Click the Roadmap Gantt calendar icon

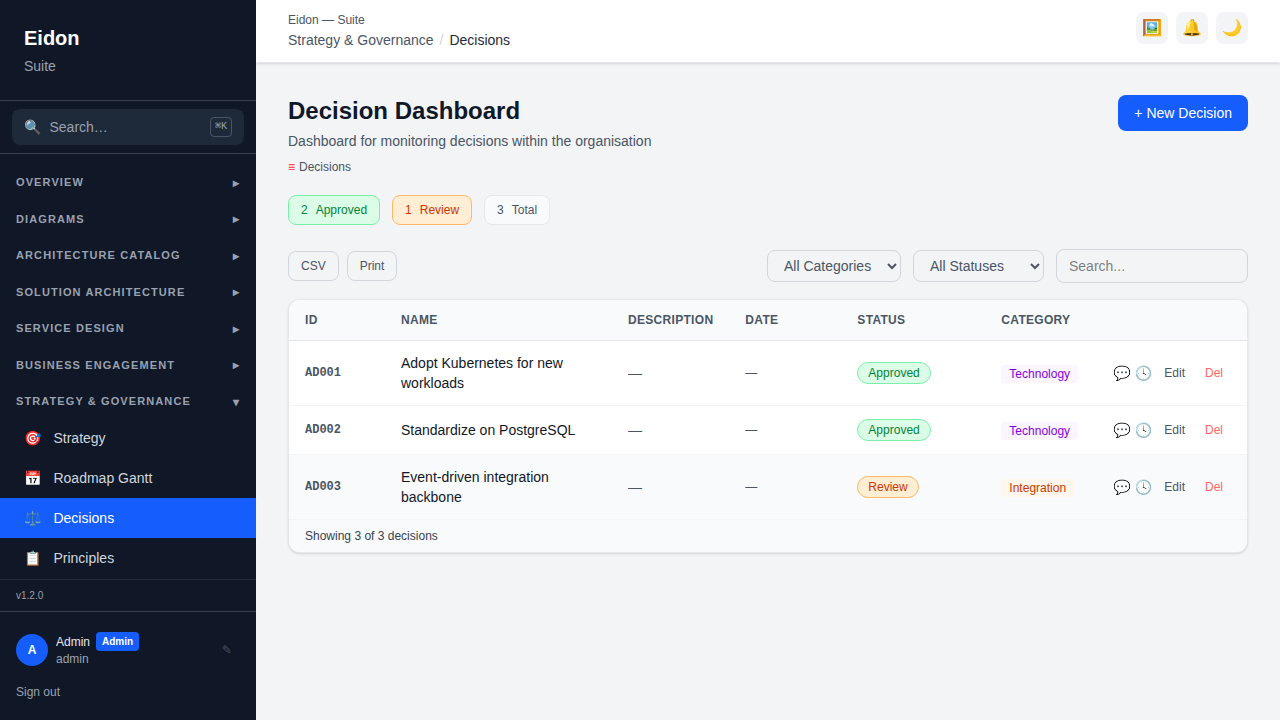(32, 478)
